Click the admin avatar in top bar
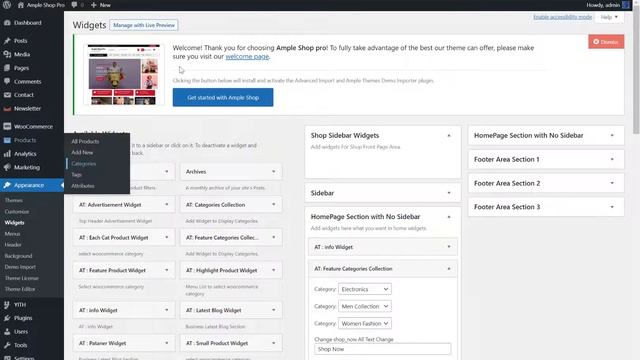Screen dimensions: 640x360 tap(626, 5)
